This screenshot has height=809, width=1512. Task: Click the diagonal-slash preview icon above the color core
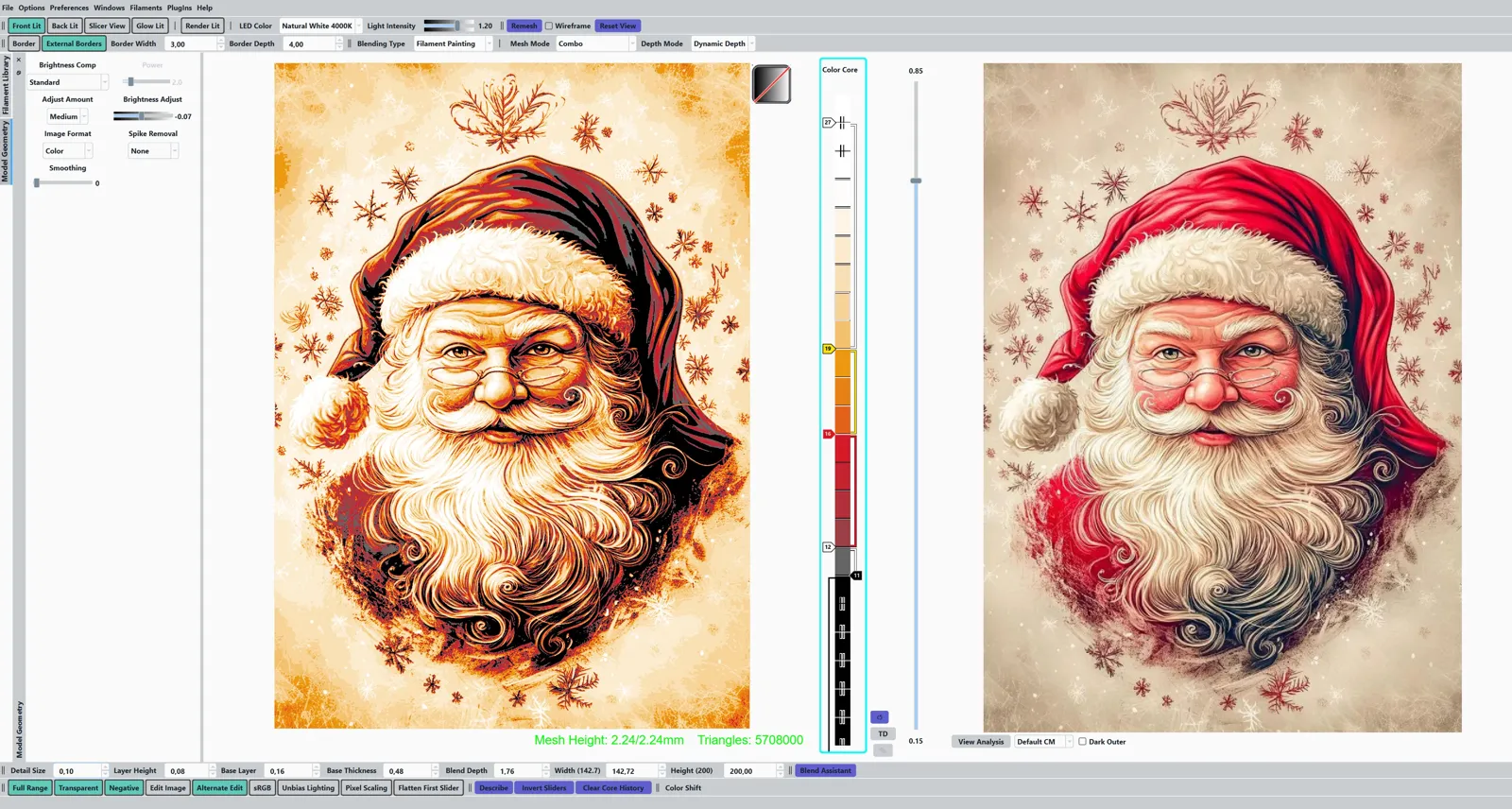(x=772, y=84)
